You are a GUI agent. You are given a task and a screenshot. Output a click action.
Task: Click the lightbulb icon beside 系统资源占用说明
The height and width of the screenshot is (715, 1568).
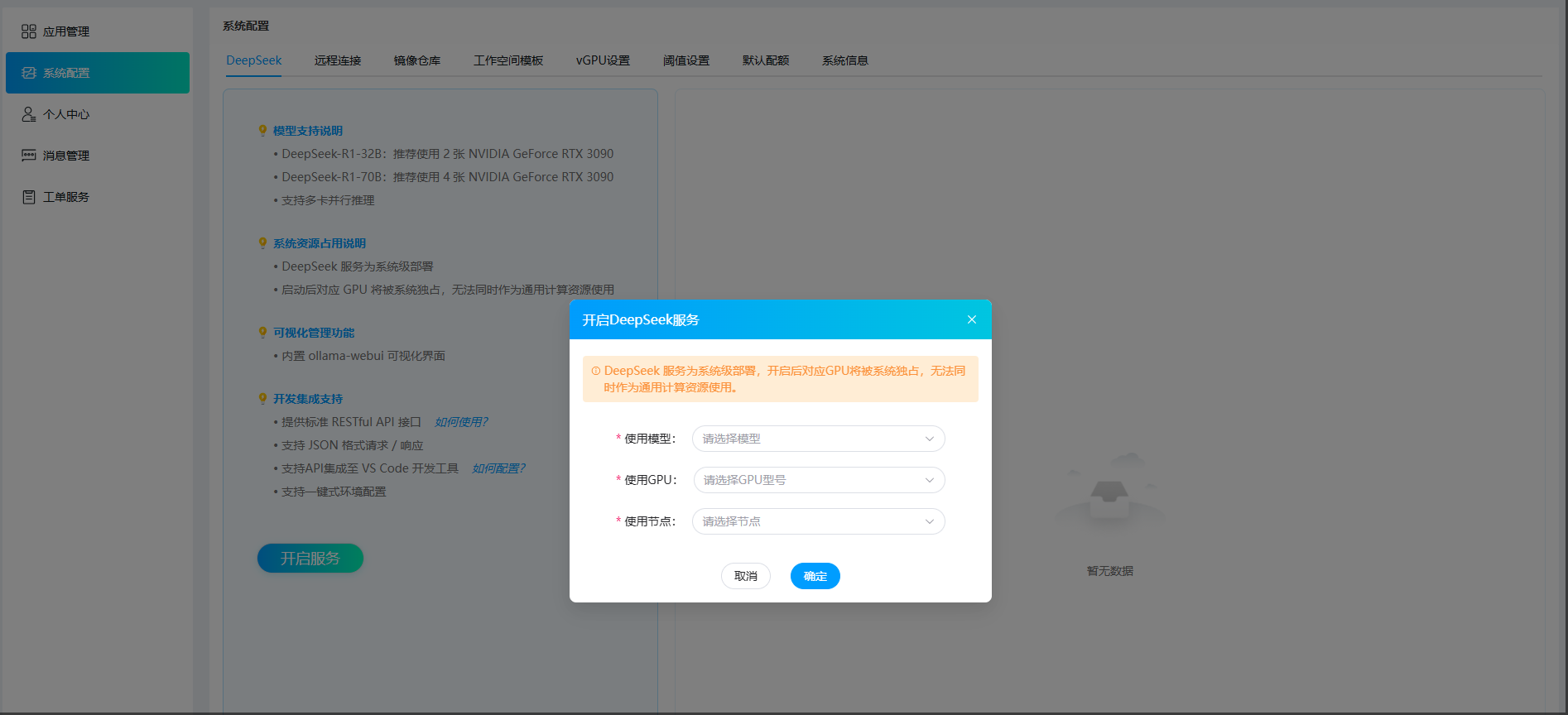pyautogui.click(x=262, y=243)
